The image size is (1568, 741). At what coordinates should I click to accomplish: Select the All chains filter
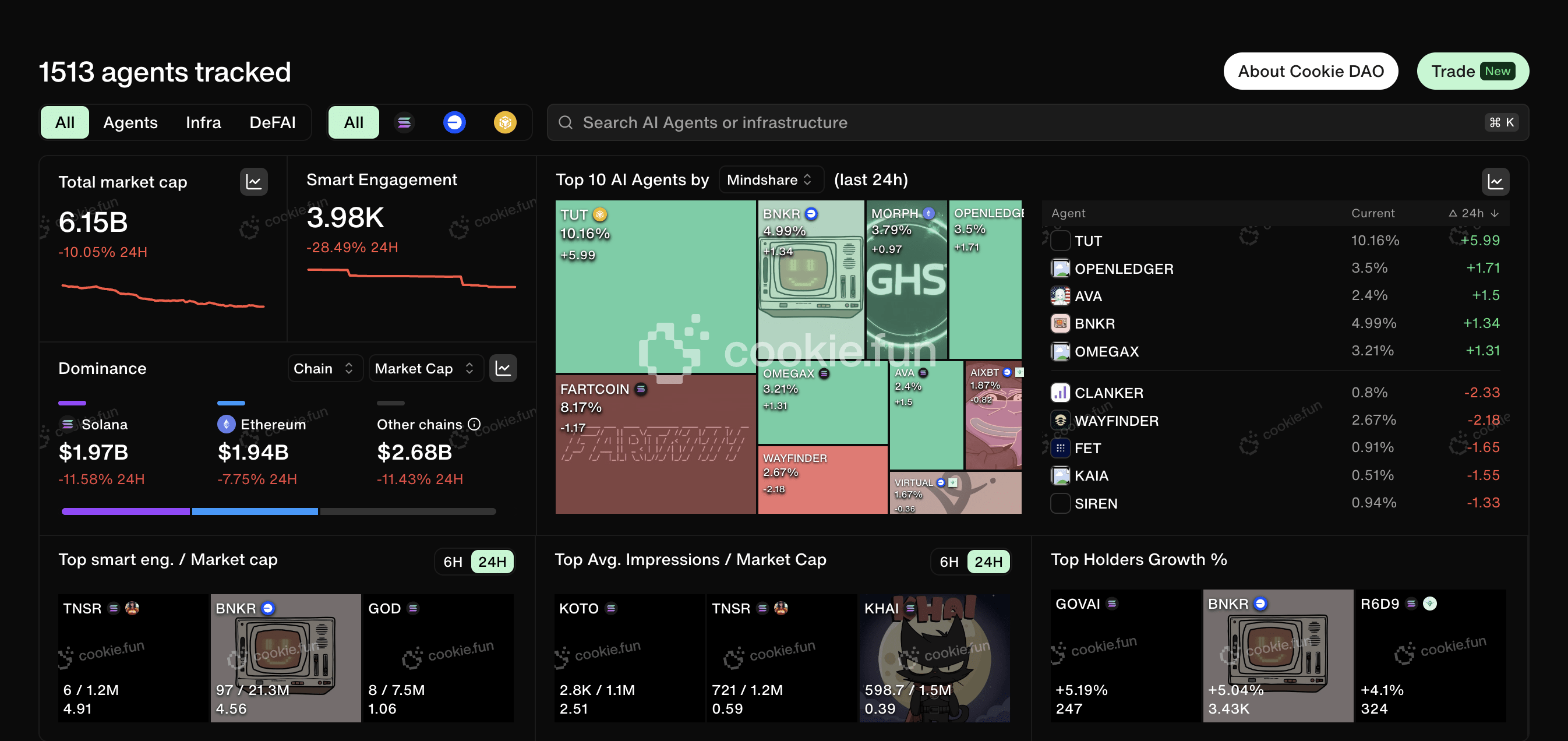click(x=354, y=122)
